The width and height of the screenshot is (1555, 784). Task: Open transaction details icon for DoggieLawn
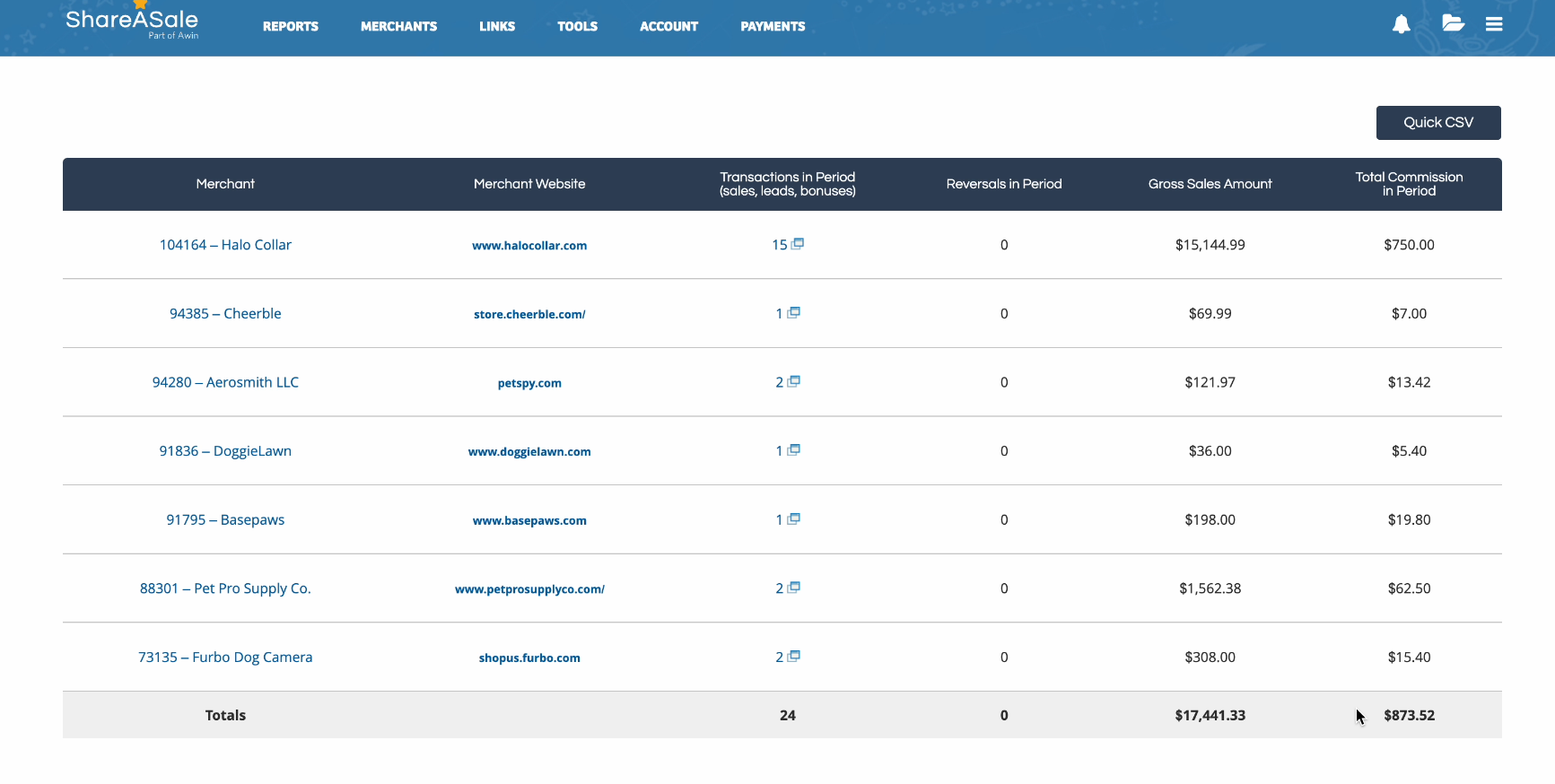(x=794, y=449)
